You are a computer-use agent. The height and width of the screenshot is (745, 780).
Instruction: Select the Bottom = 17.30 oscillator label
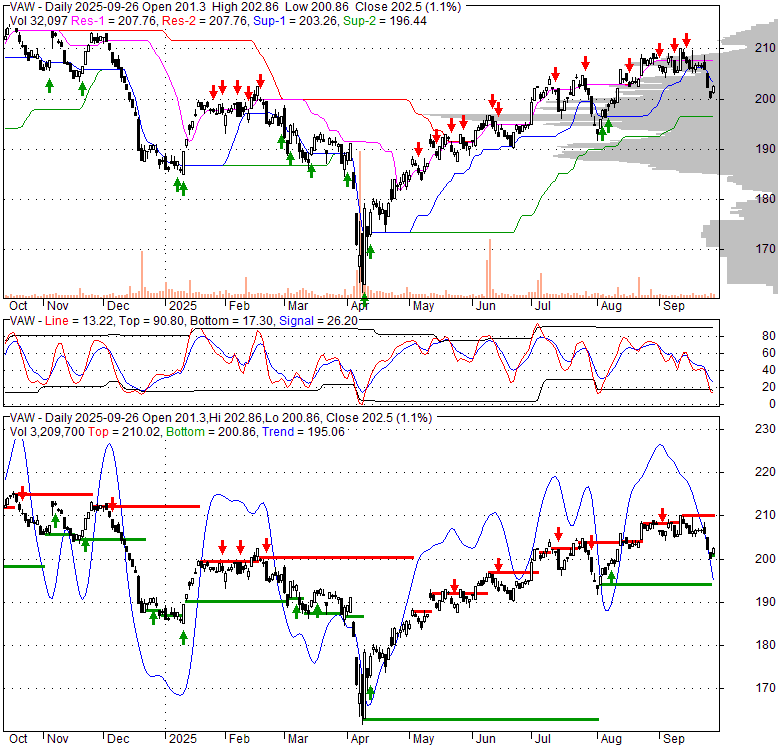click(232, 321)
